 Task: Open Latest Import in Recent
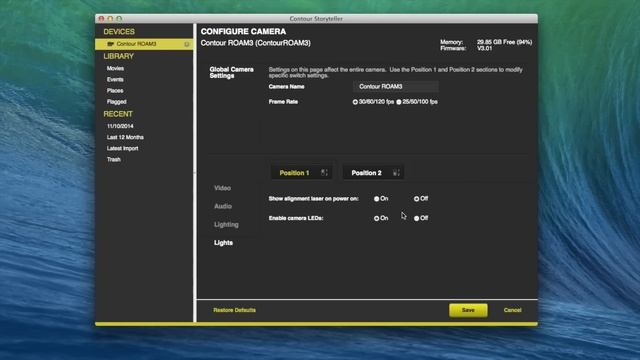point(122,149)
